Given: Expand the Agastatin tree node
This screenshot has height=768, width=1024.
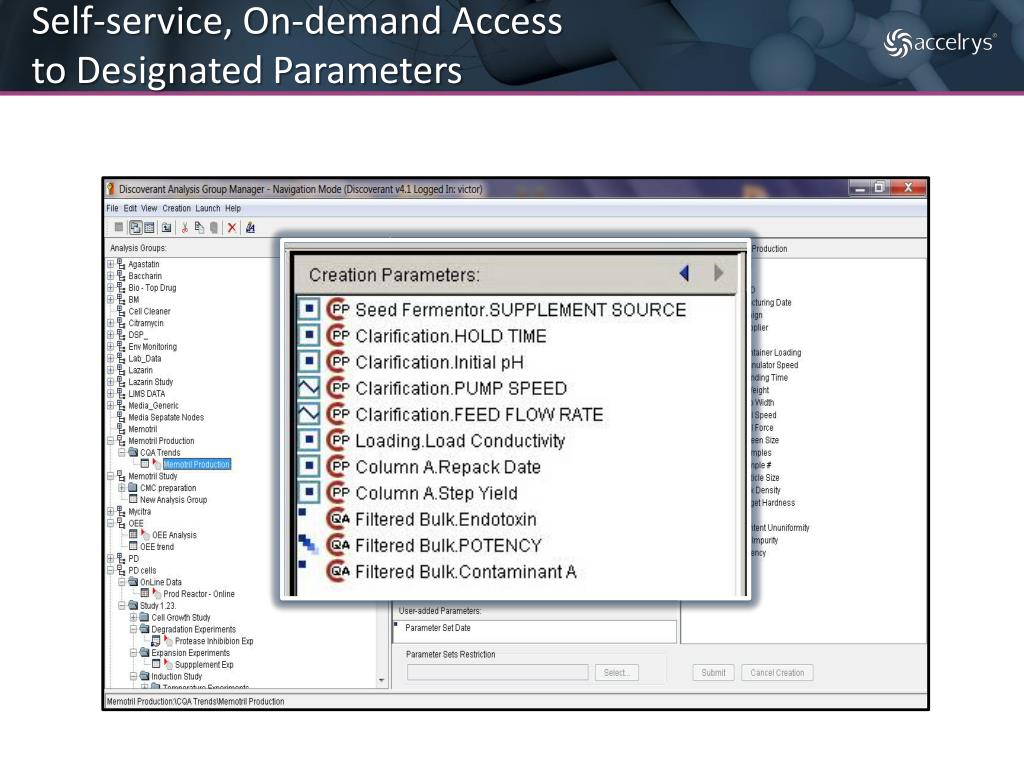Looking at the screenshot, I should tap(111, 264).
